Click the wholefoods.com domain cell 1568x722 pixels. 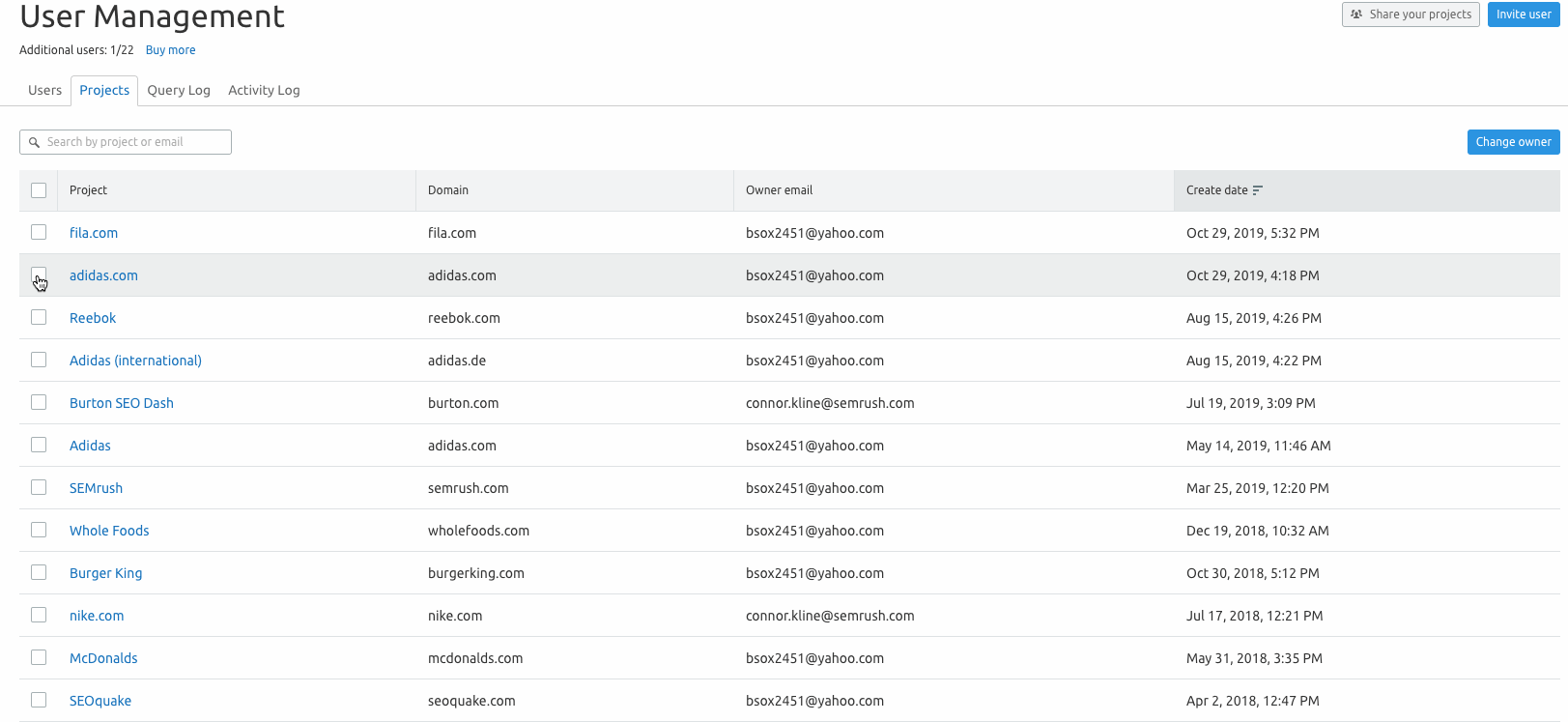click(x=478, y=531)
